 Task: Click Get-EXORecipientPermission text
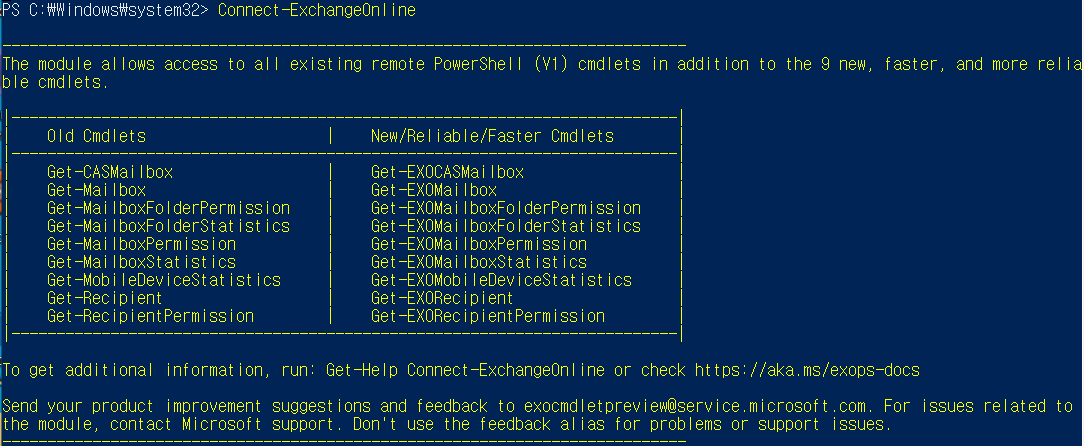[487, 315]
